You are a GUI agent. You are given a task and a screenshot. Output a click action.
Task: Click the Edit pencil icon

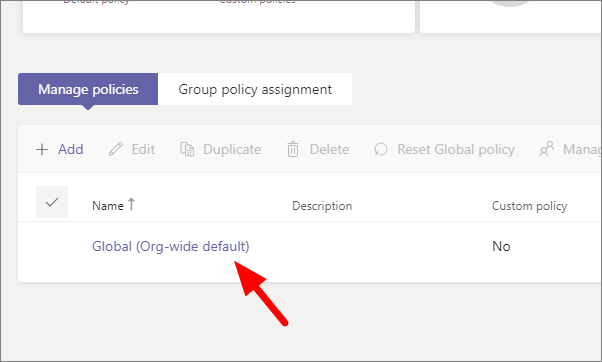(116, 149)
